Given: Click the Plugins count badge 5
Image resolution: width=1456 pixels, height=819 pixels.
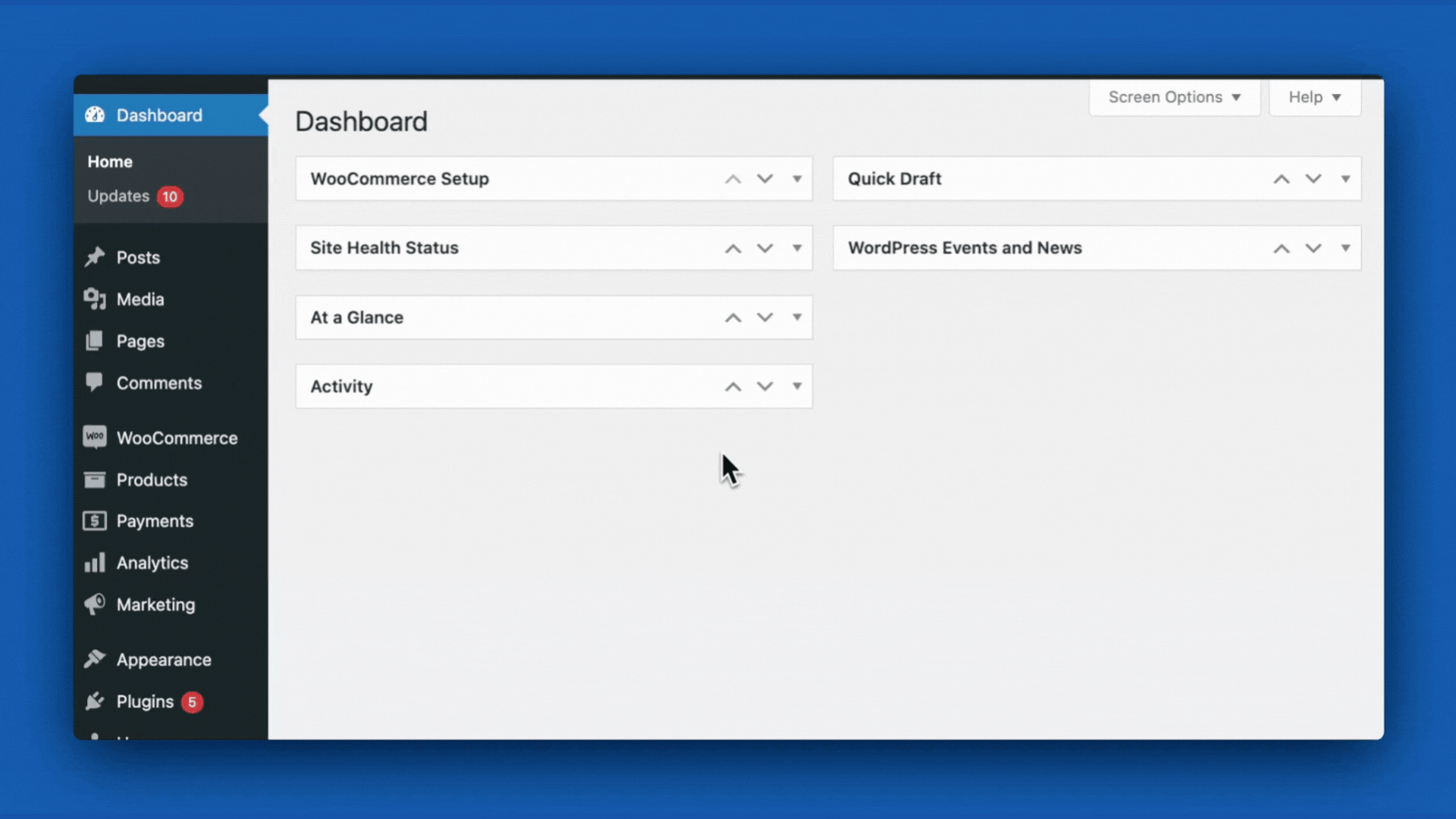Looking at the screenshot, I should (x=192, y=702).
